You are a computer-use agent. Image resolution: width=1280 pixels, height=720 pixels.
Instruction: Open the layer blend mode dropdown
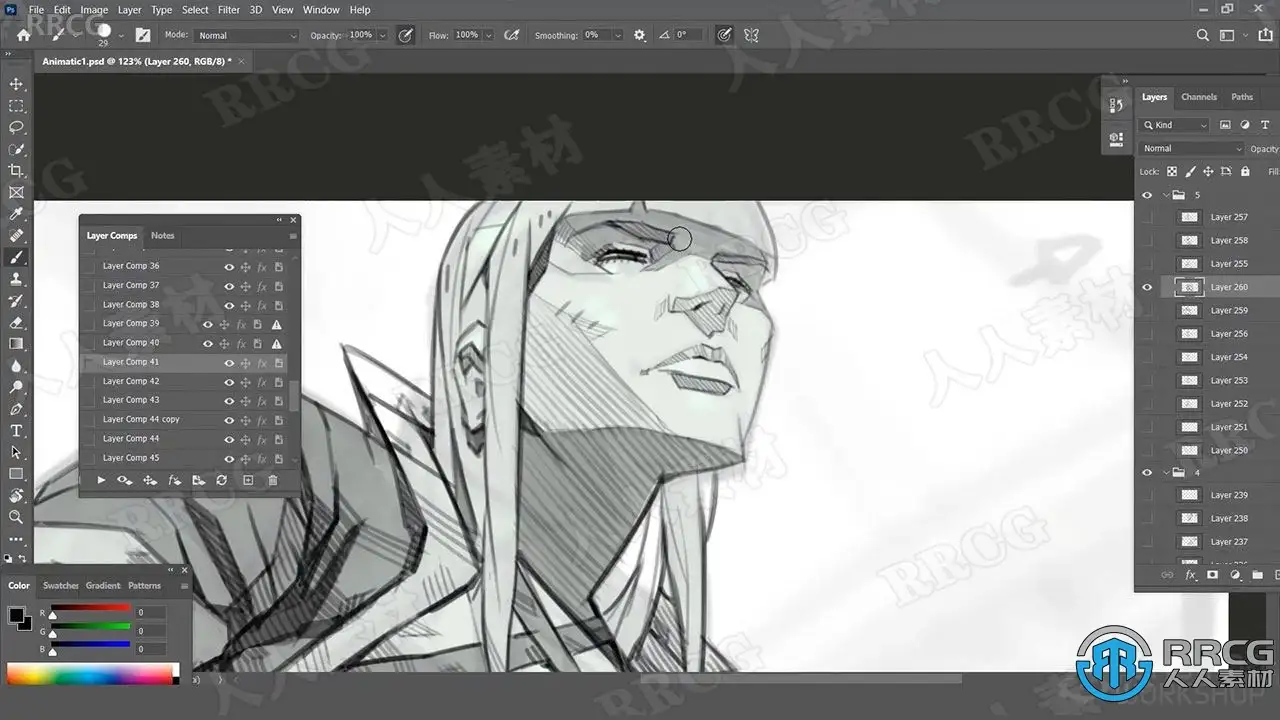(1191, 148)
